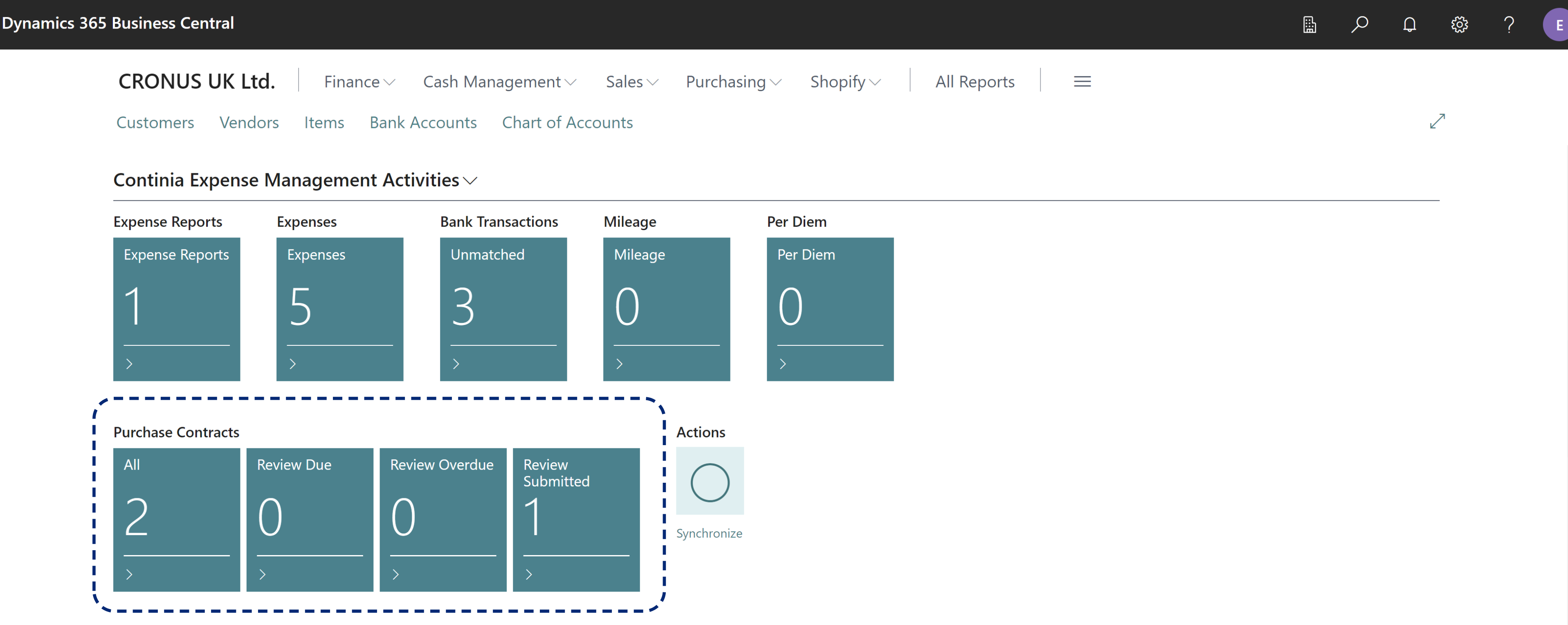Expand the Shopify menu
Image resolution: width=1568 pixels, height=625 pixels.
(x=845, y=81)
